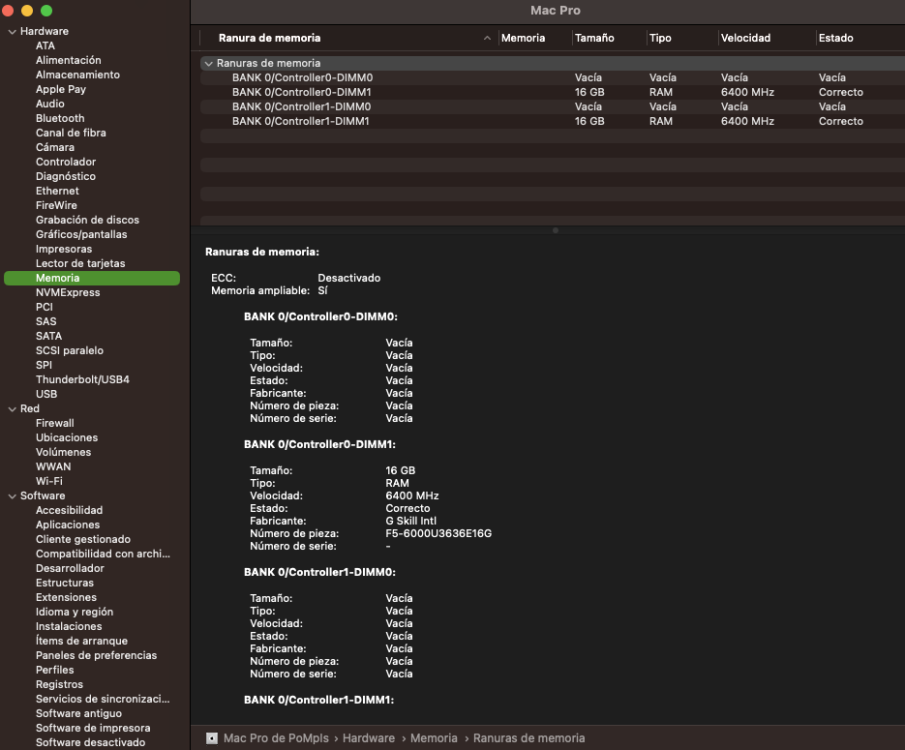Image resolution: width=905 pixels, height=750 pixels.
Task: Select PCI in the sidebar
Action: (x=44, y=307)
